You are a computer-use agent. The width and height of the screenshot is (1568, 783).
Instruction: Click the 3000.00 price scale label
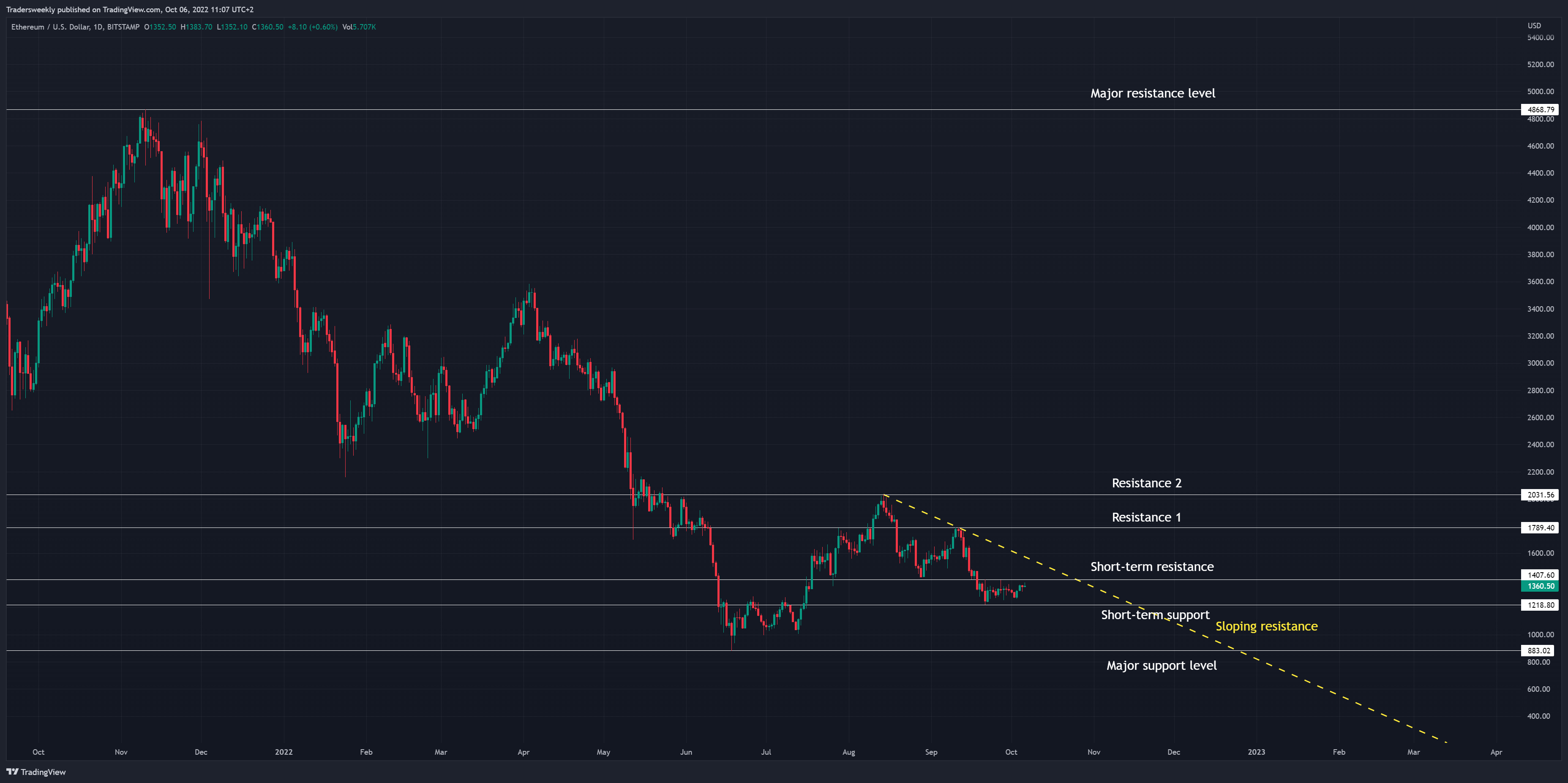(1540, 363)
